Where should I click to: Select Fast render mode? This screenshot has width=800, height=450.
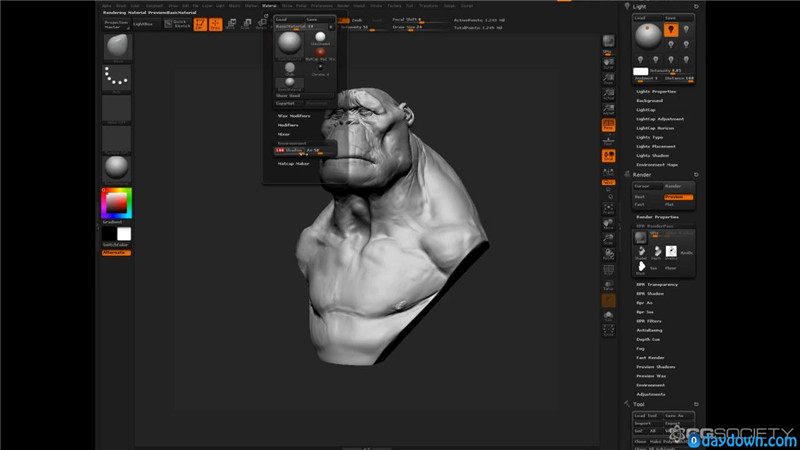point(647,205)
